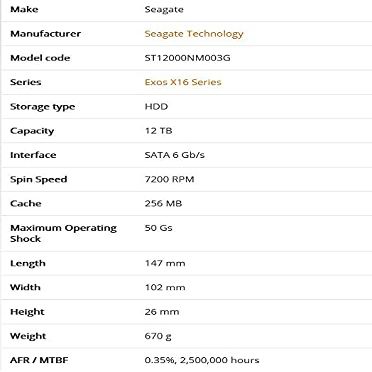Click the Series row label
Screen dimensions: 372x372
[26, 82]
